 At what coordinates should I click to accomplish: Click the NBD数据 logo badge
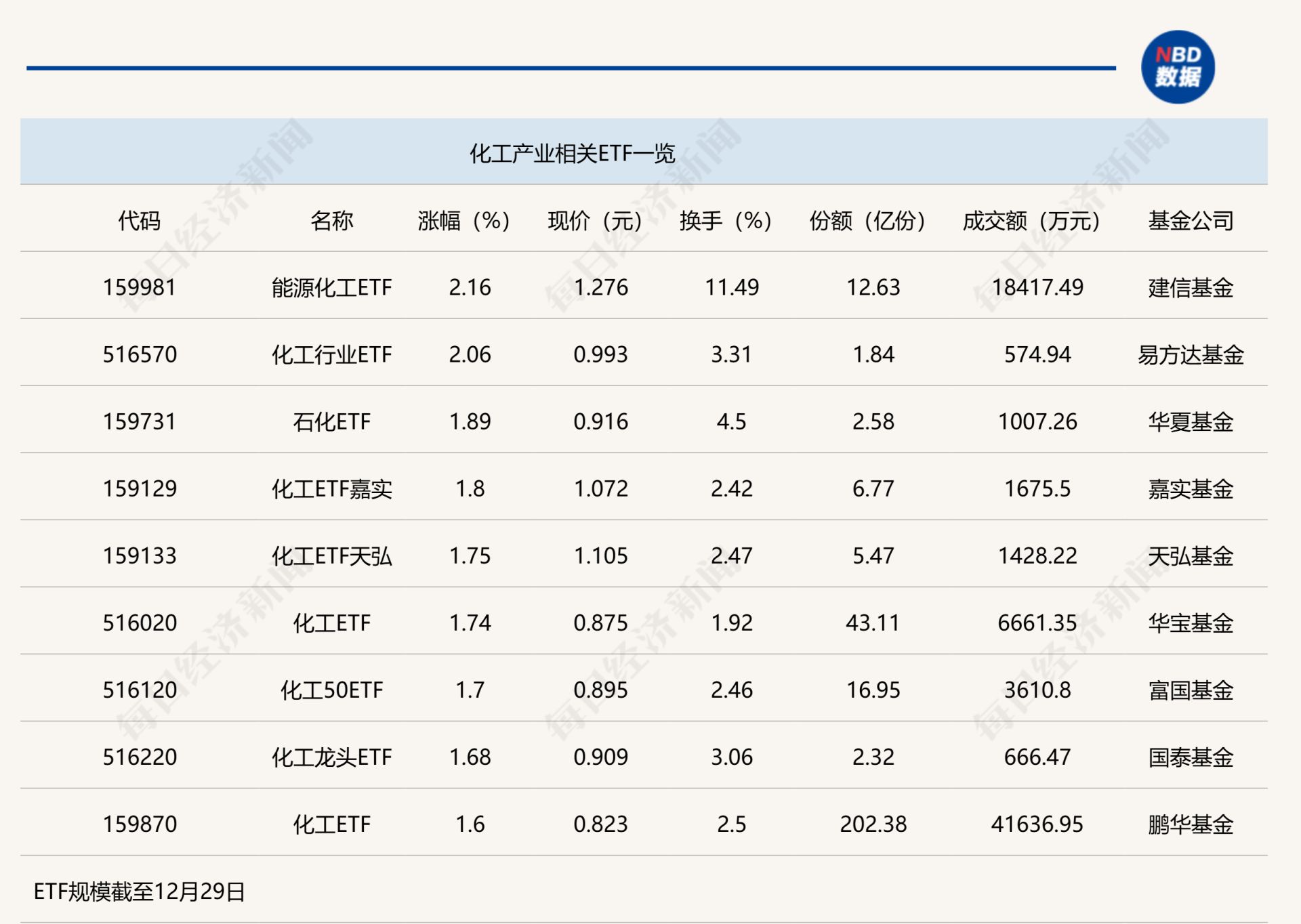click(1177, 67)
